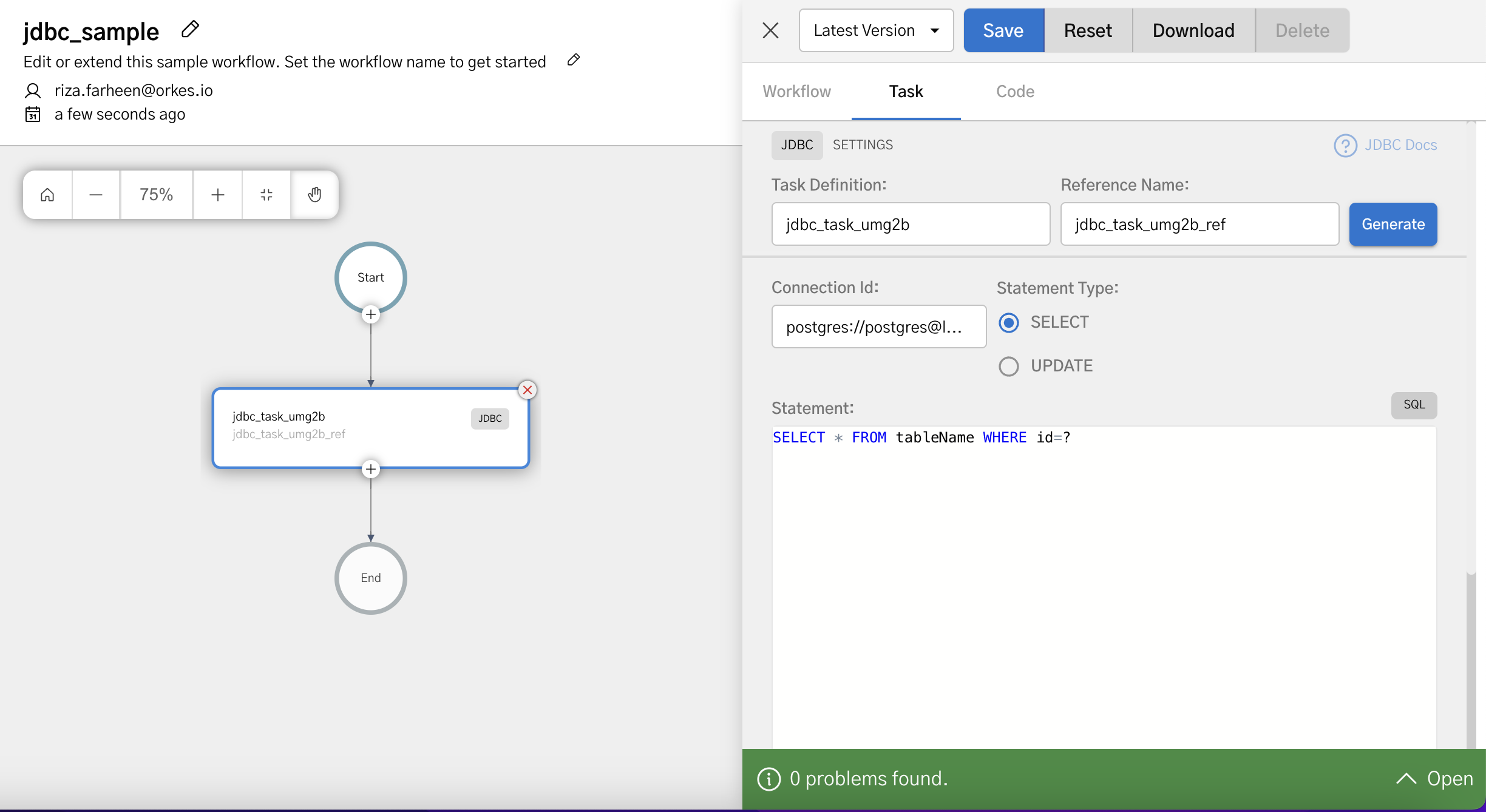Viewport: 1486px width, 812px height.
Task: Switch to the Code tab
Action: tap(1015, 92)
